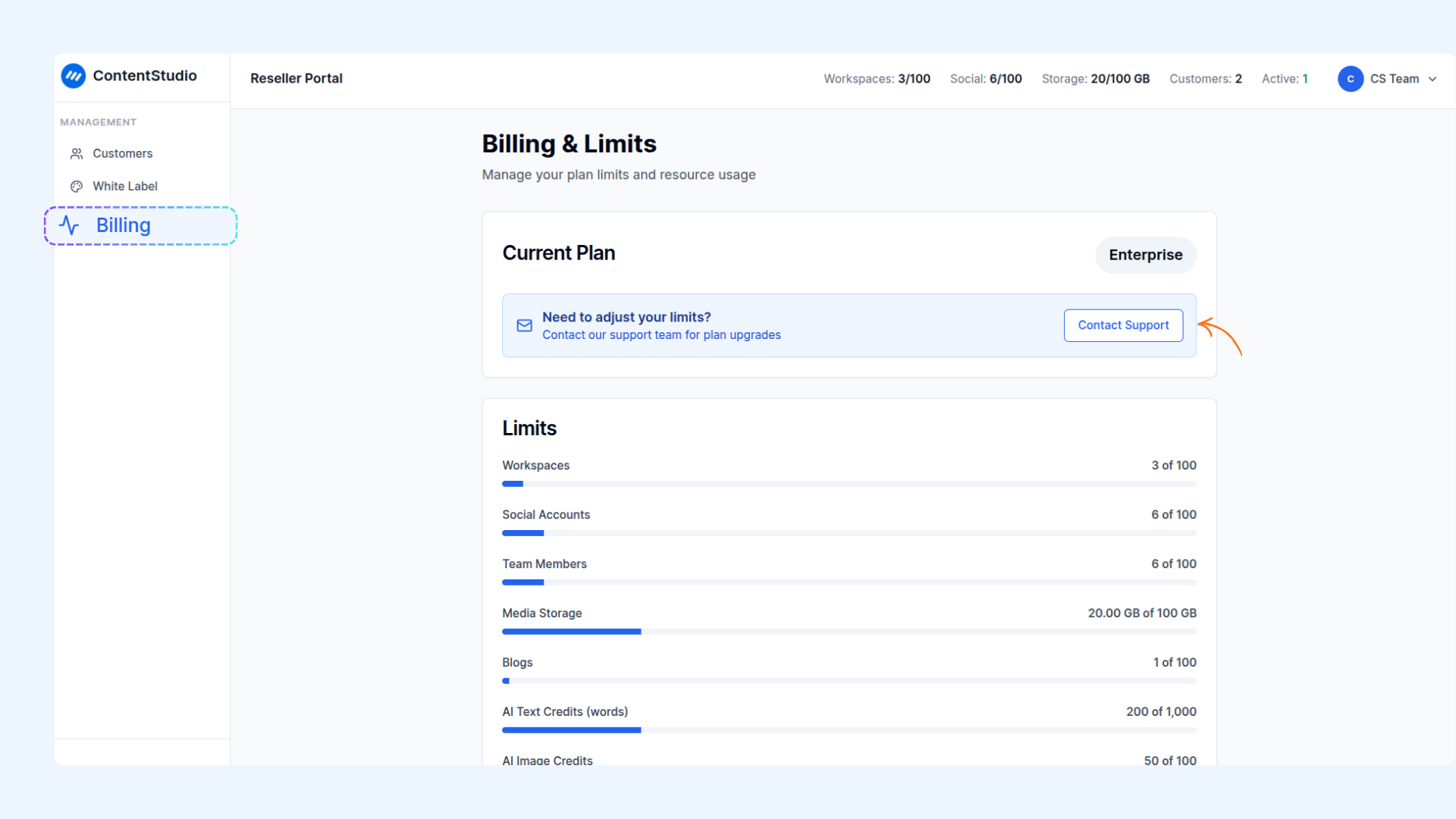Click the White Label palette icon

(77, 187)
